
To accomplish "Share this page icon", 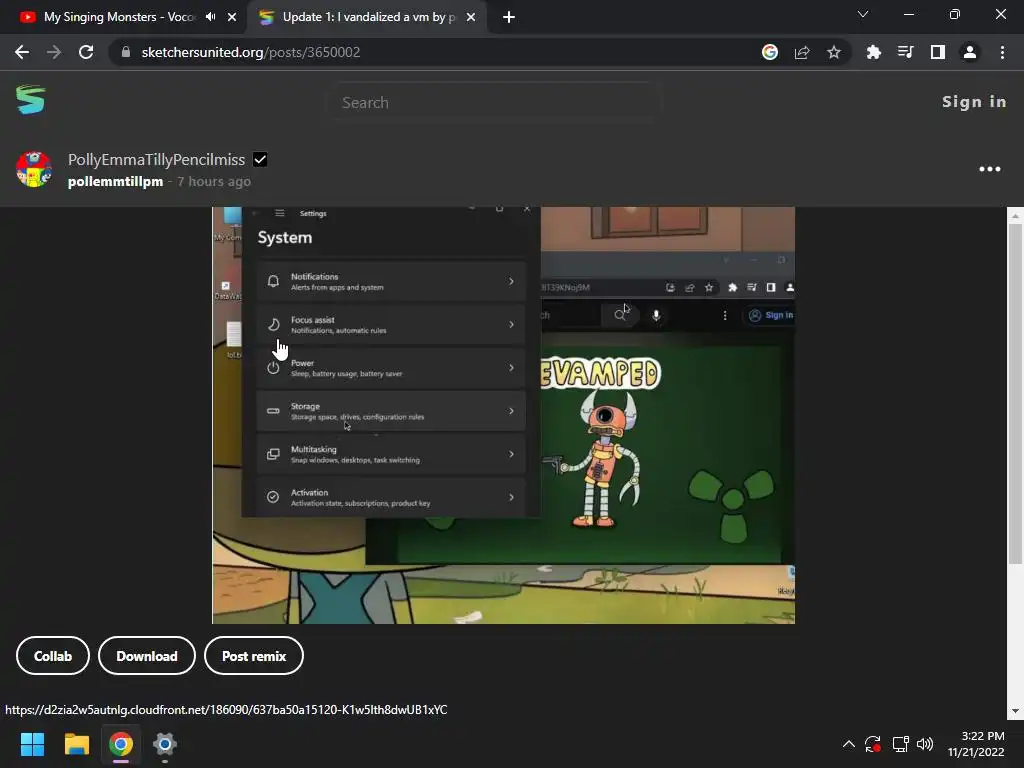I will tap(802, 52).
